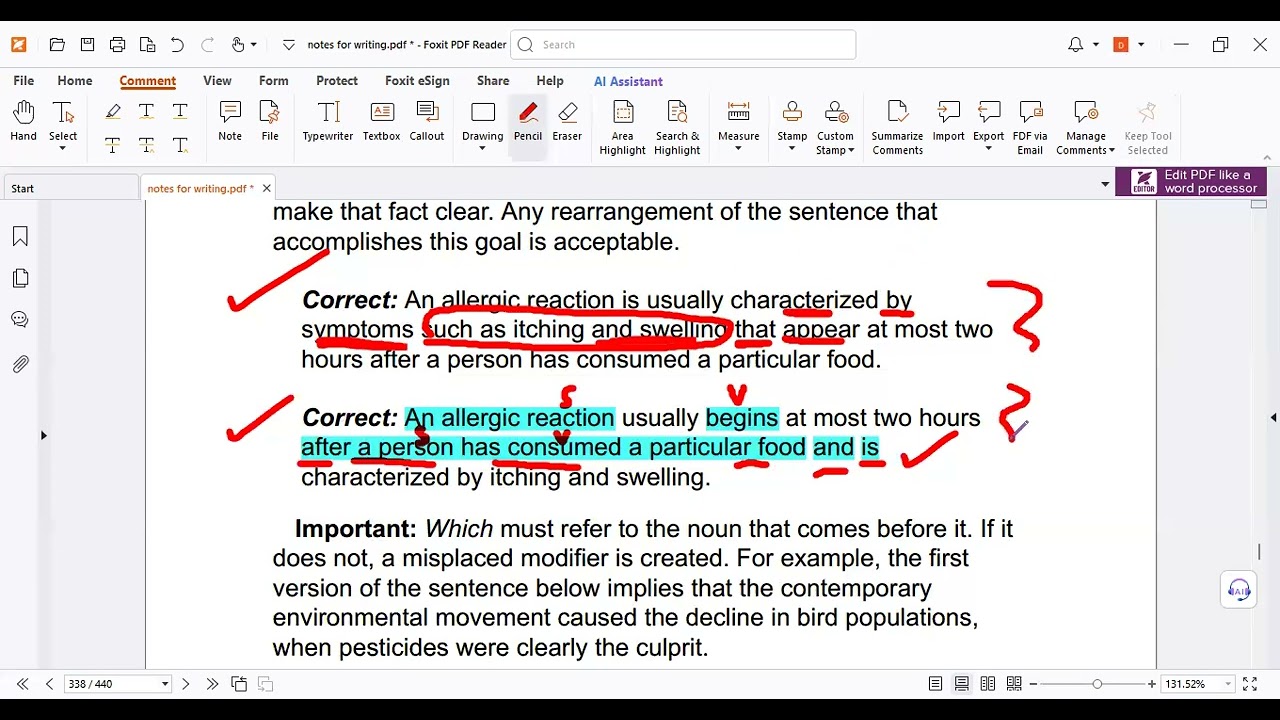Switch to Continuous Facing view mode
This screenshot has width=1280, height=720.
pos(1014,684)
